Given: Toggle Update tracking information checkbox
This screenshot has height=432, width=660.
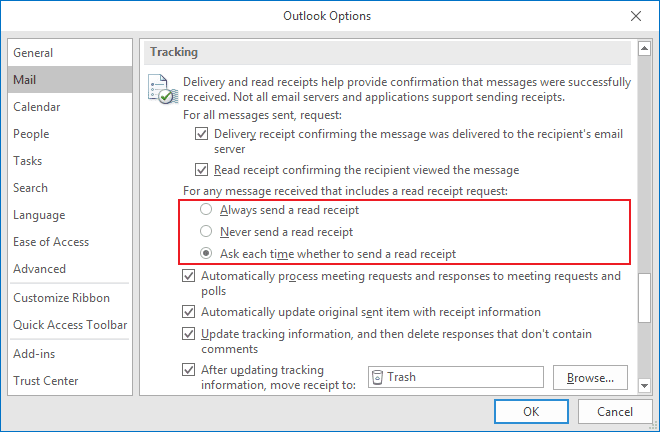Looking at the screenshot, I should (x=188, y=333).
